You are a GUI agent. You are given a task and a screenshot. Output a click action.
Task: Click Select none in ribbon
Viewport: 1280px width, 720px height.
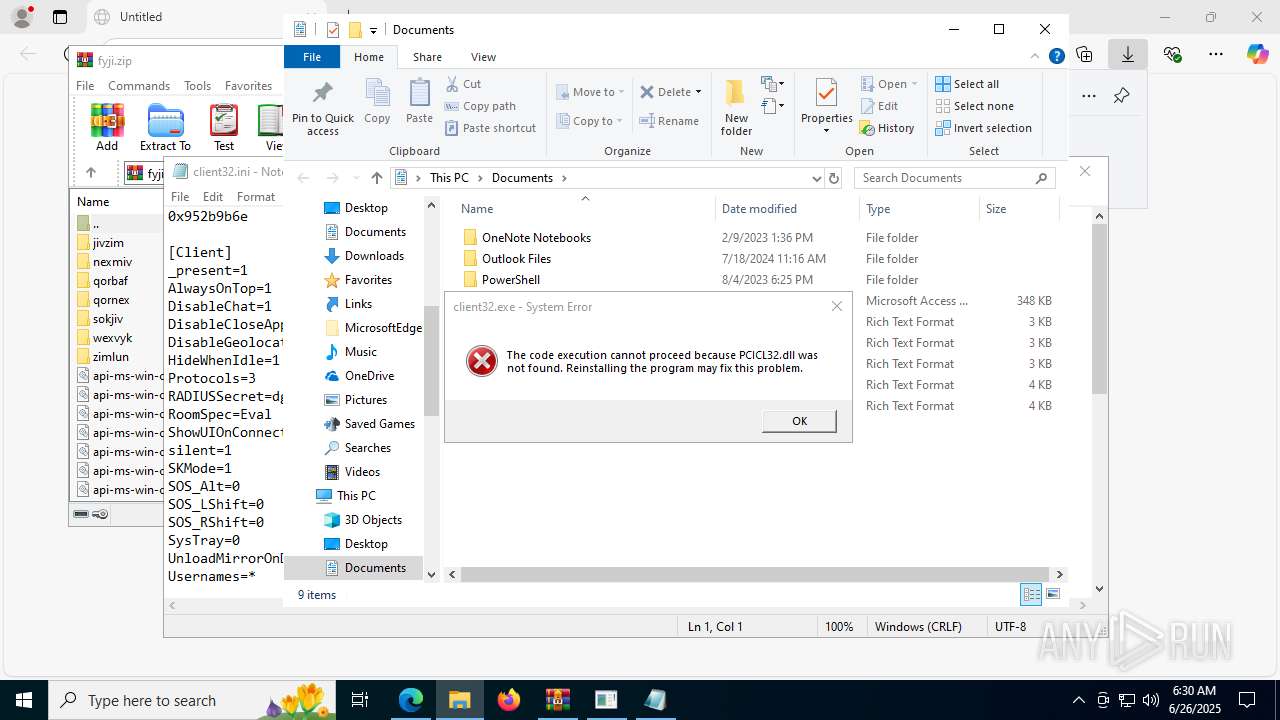[974, 106]
